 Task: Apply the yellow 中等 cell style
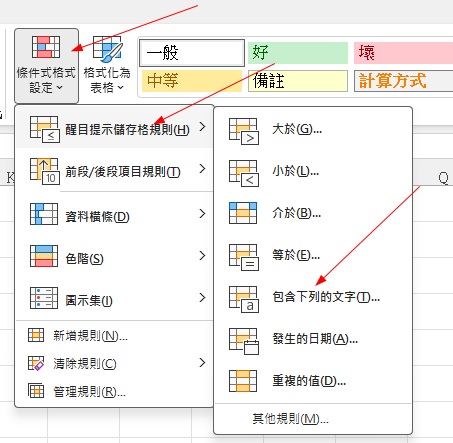[192, 81]
